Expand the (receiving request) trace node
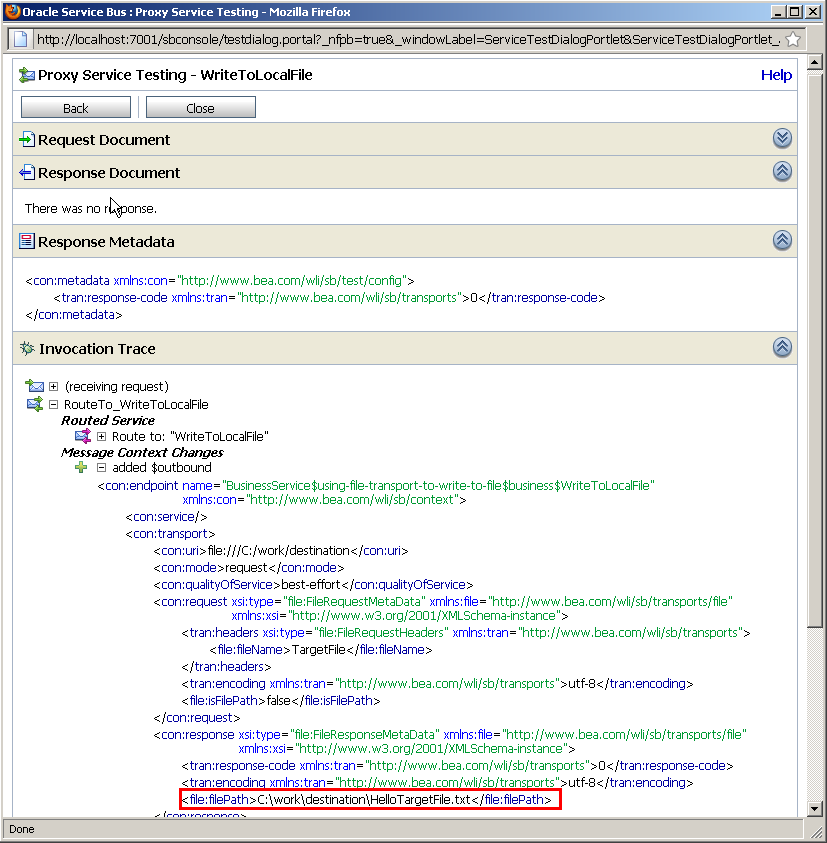The height and width of the screenshot is (843, 827). (53, 387)
